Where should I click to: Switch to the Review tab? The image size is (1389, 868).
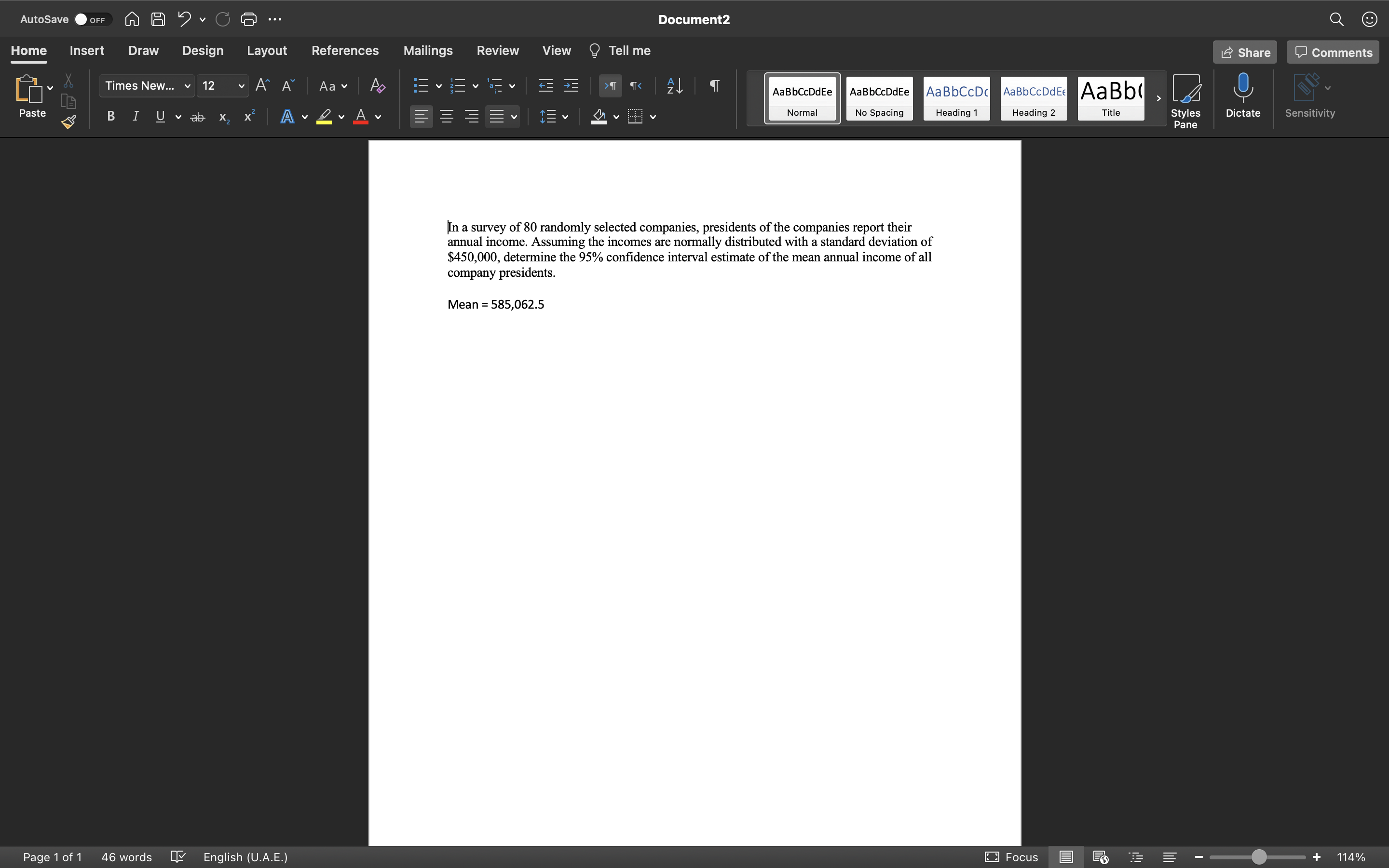click(498, 51)
